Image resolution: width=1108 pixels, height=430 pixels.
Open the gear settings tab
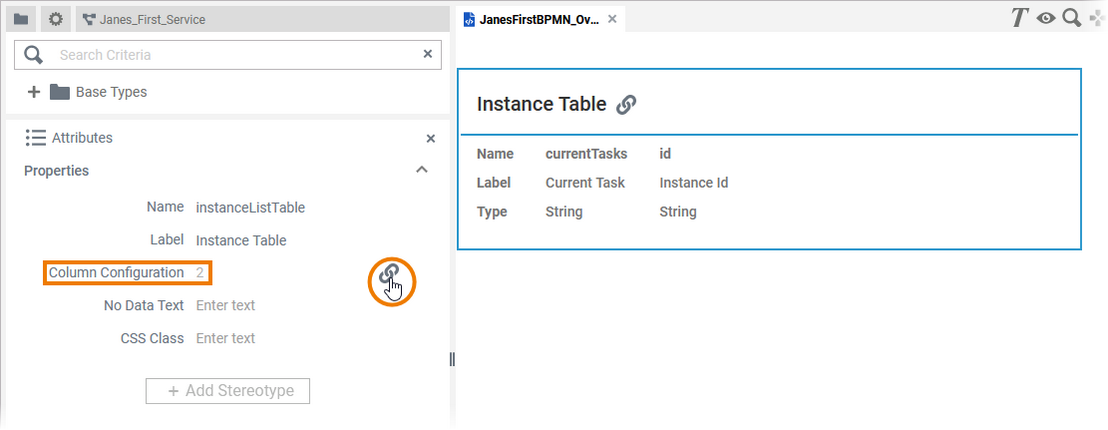(56, 19)
